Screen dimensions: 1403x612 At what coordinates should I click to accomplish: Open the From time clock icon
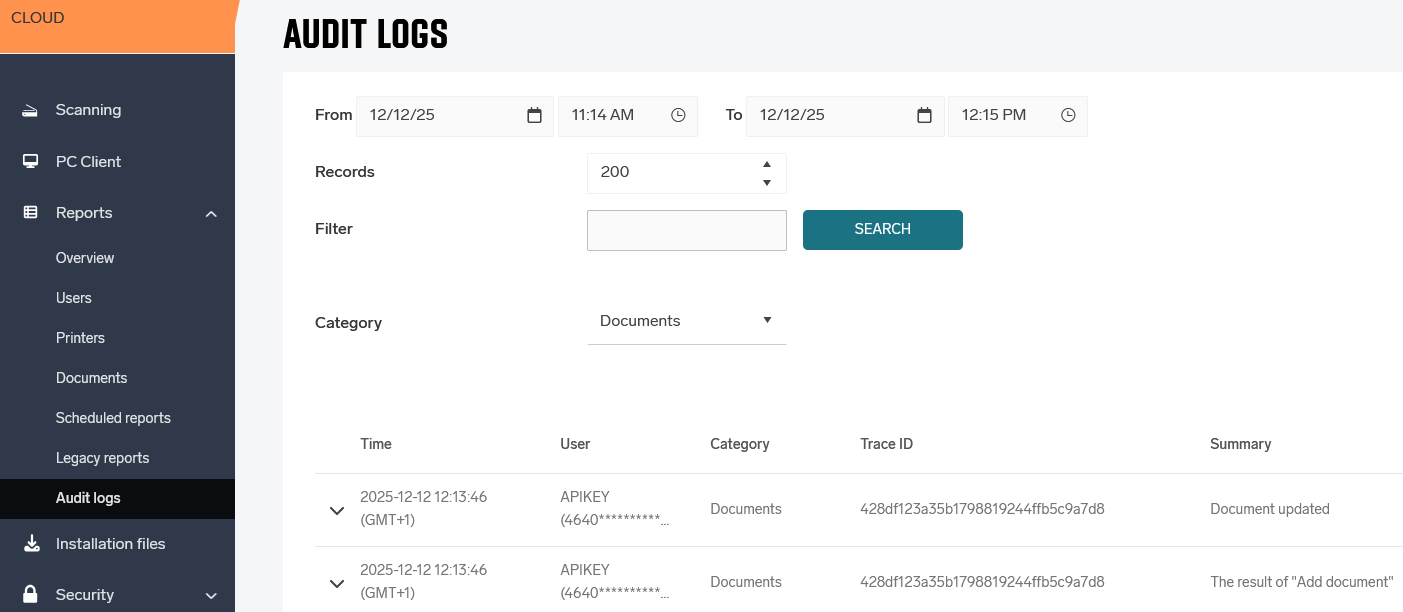pos(678,115)
